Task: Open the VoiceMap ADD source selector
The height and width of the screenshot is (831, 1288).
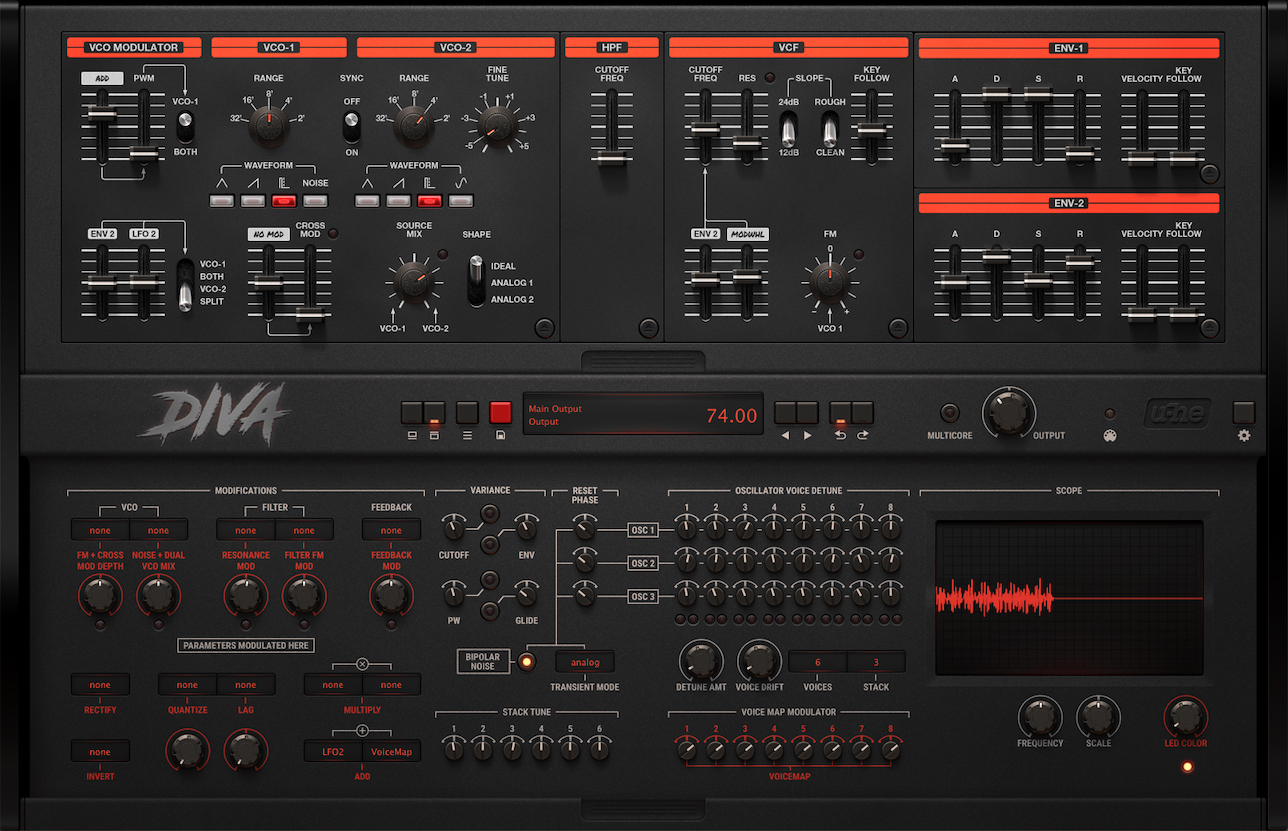Action: [392, 751]
